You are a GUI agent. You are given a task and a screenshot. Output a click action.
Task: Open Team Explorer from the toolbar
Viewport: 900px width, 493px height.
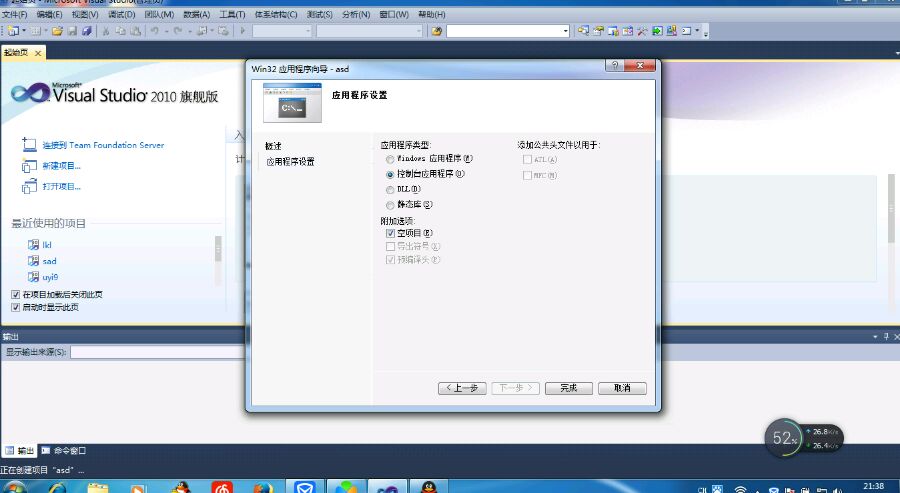pos(613,31)
